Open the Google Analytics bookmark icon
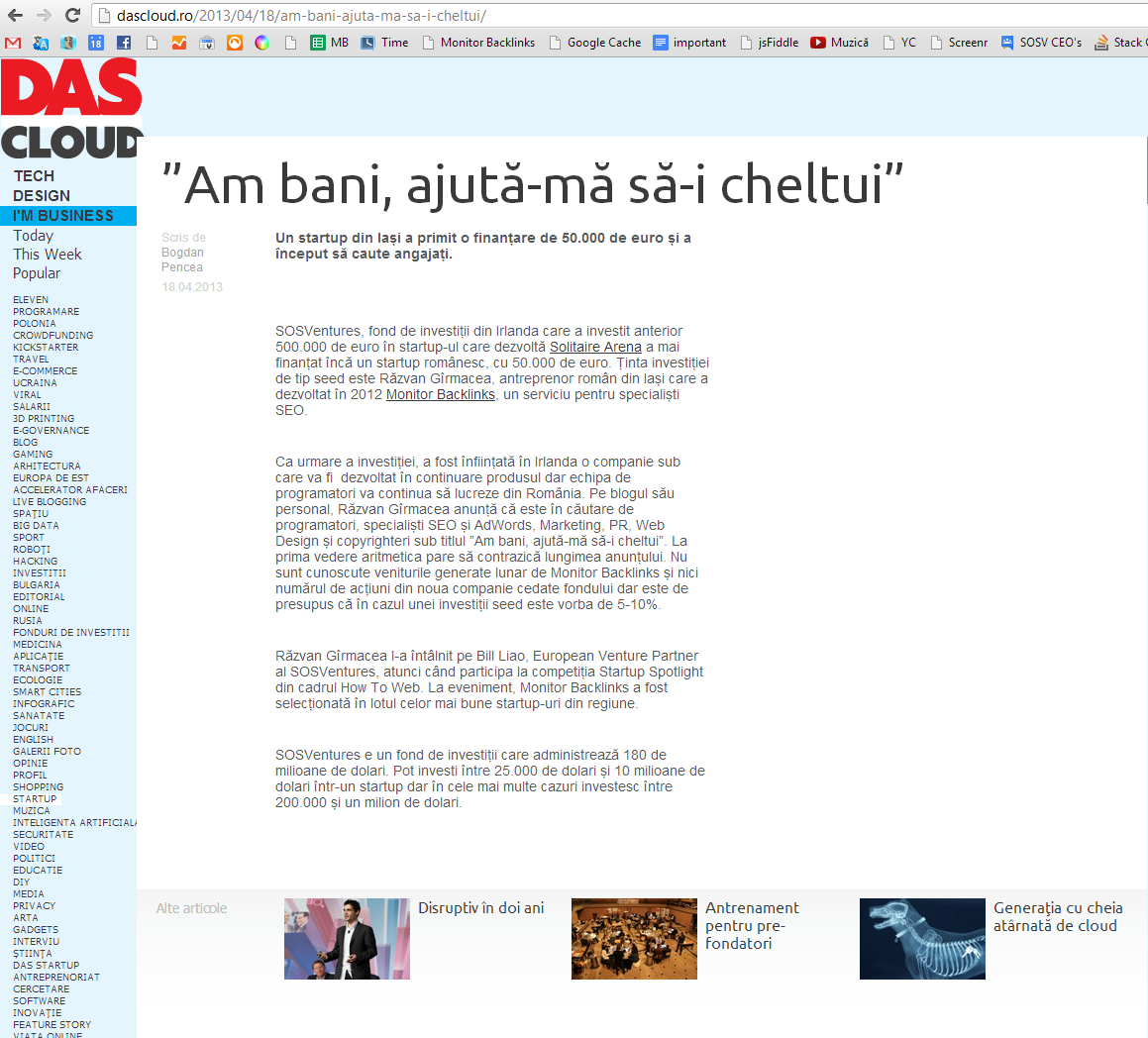The height and width of the screenshot is (1038, 1148). [179, 43]
